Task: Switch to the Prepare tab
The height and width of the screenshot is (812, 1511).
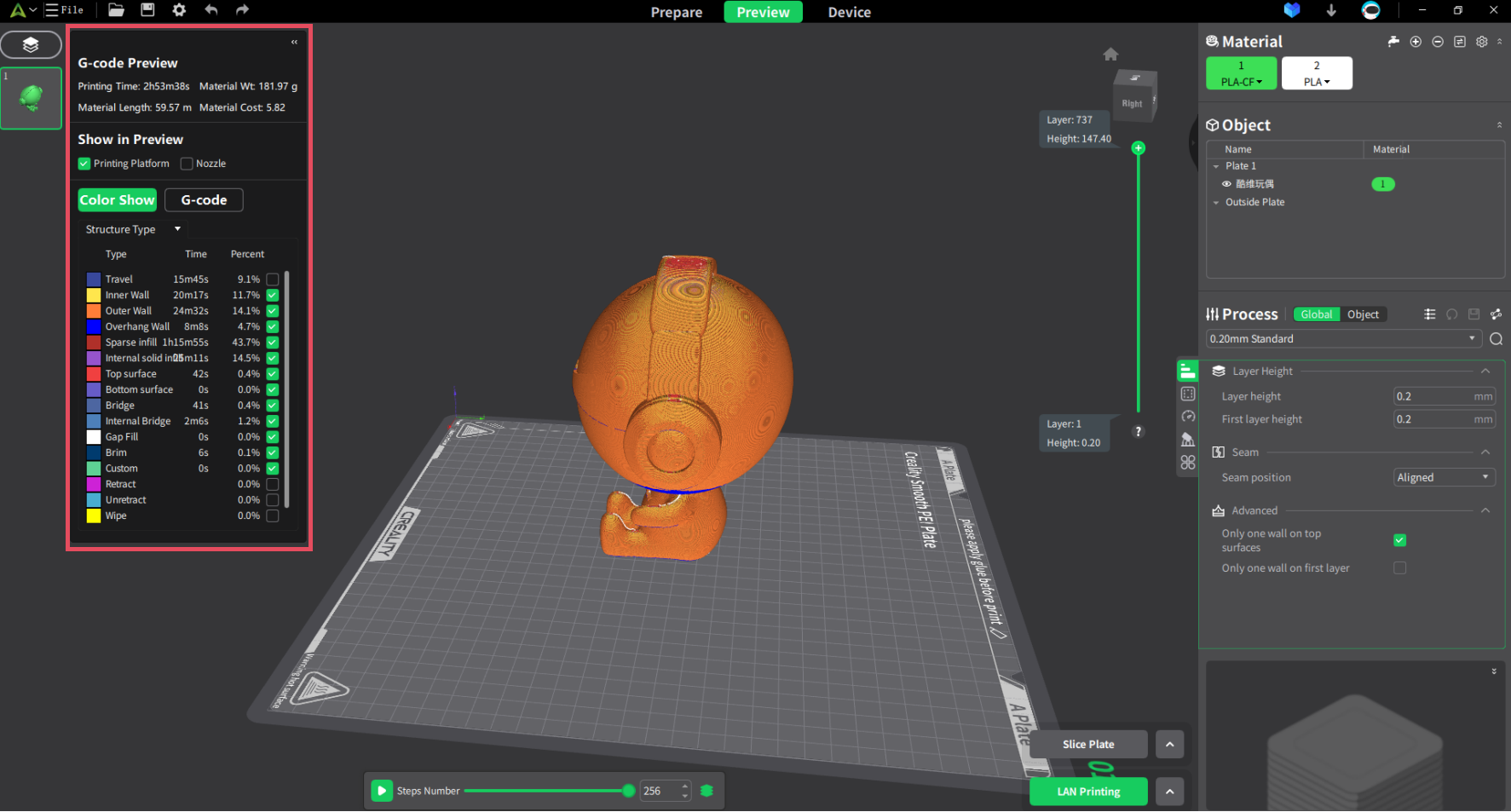Action: click(676, 12)
